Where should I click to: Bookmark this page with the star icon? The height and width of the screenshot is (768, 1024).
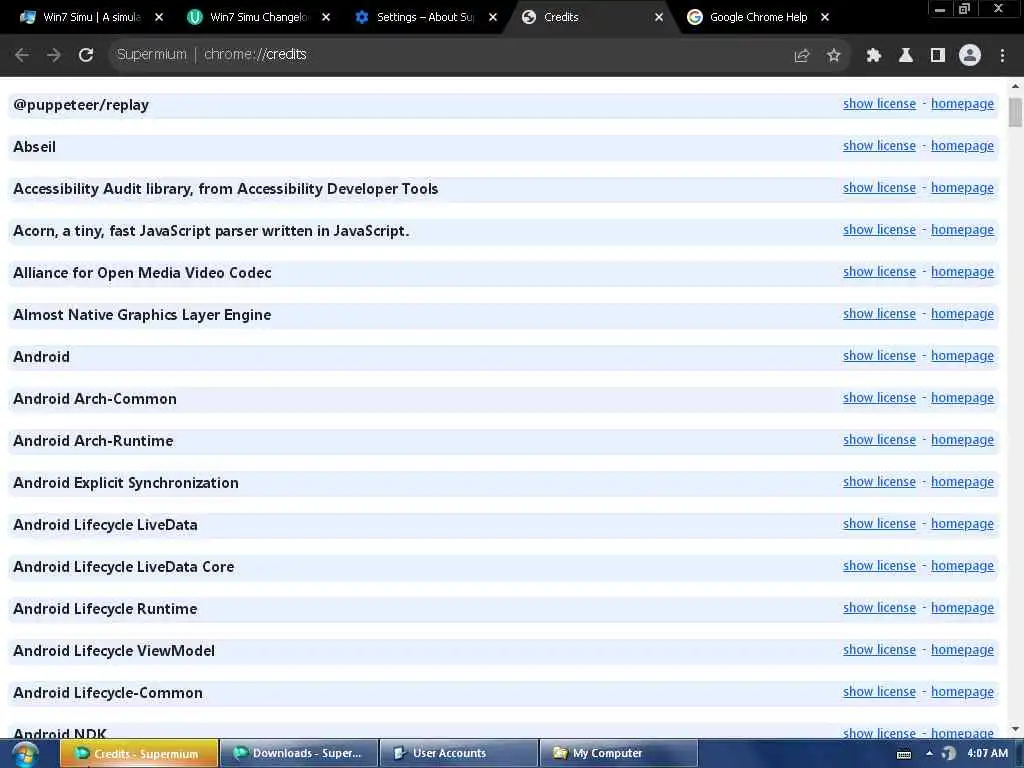(x=833, y=56)
